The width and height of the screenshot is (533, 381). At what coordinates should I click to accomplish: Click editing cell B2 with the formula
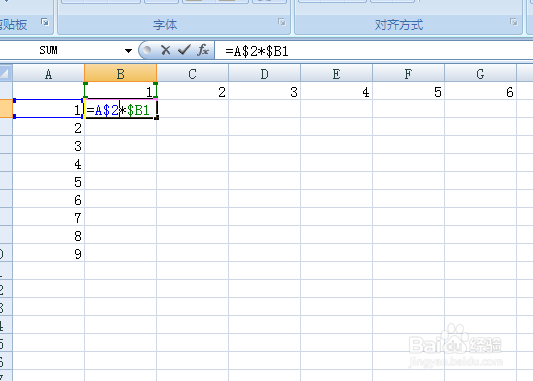(121, 109)
